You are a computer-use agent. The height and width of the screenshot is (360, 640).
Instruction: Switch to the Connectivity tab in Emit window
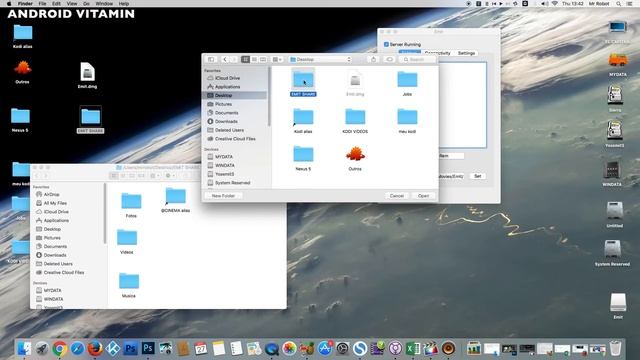coord(437,53)
